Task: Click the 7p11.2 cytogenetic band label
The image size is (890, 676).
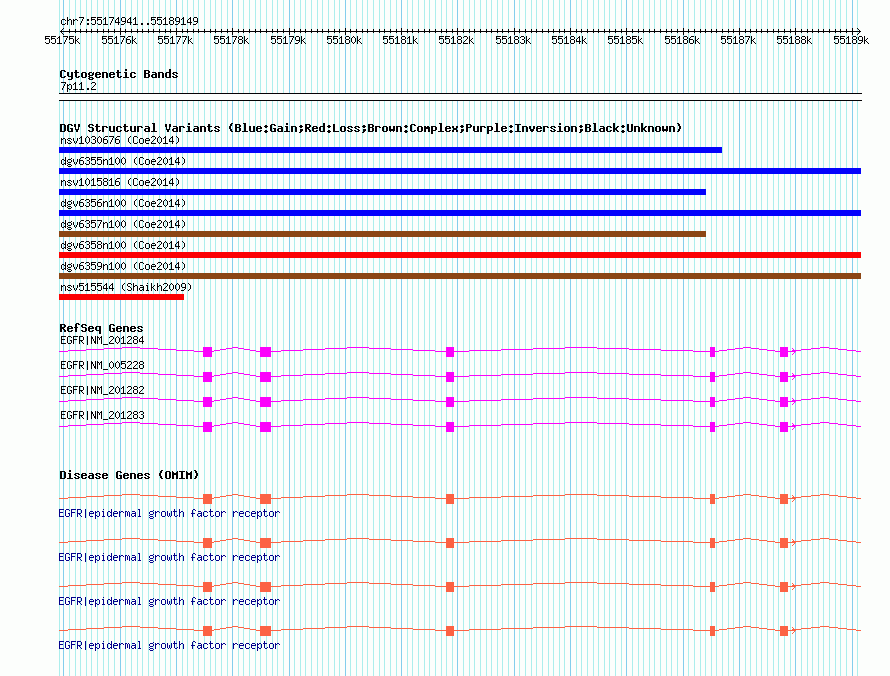Action: [78, 87]
